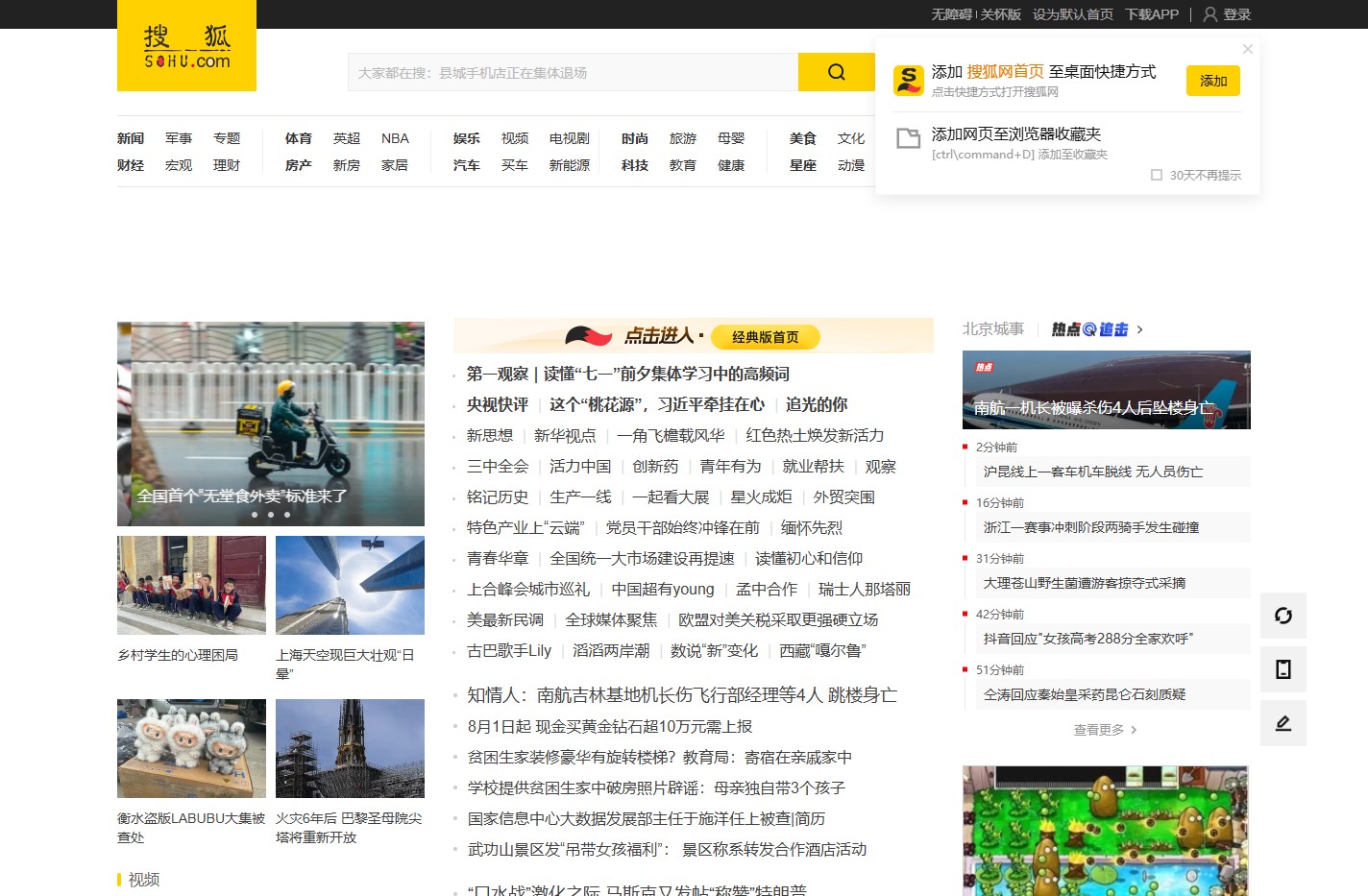This screenshot has width=1368, height=896.
Task: Click 关怀版 link in top bar
Action: click(1001, 14)
